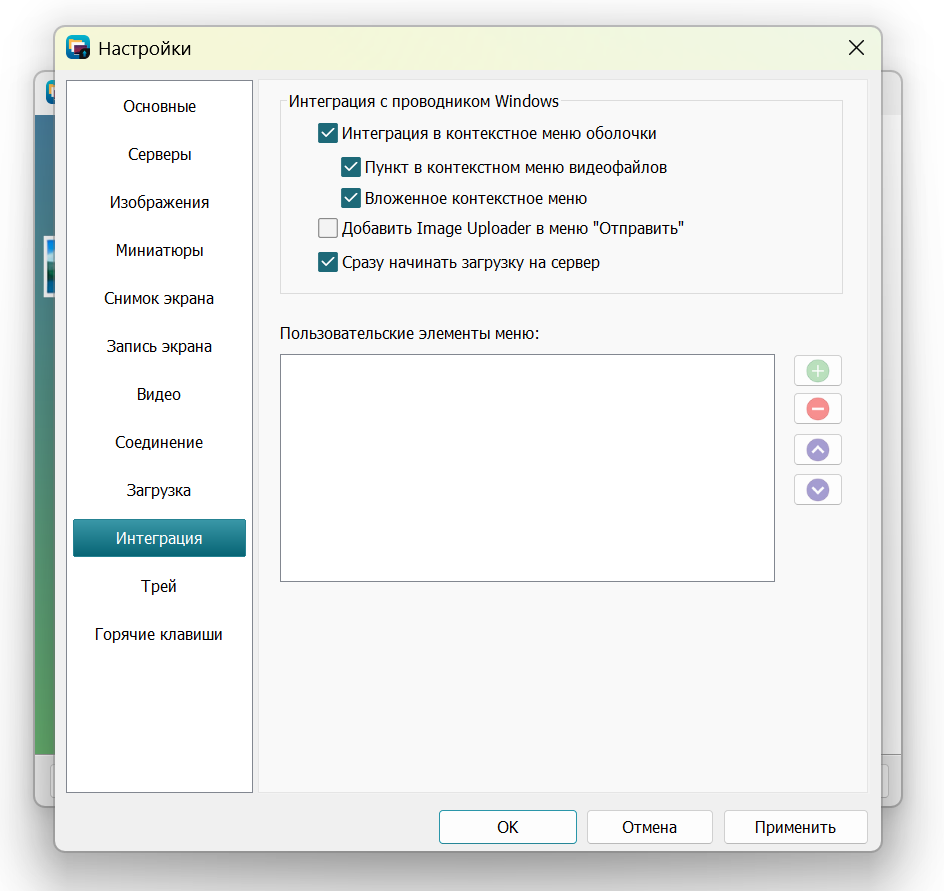
Task: Click inside the Пользовательские элементы меню list
Action: 527,468
